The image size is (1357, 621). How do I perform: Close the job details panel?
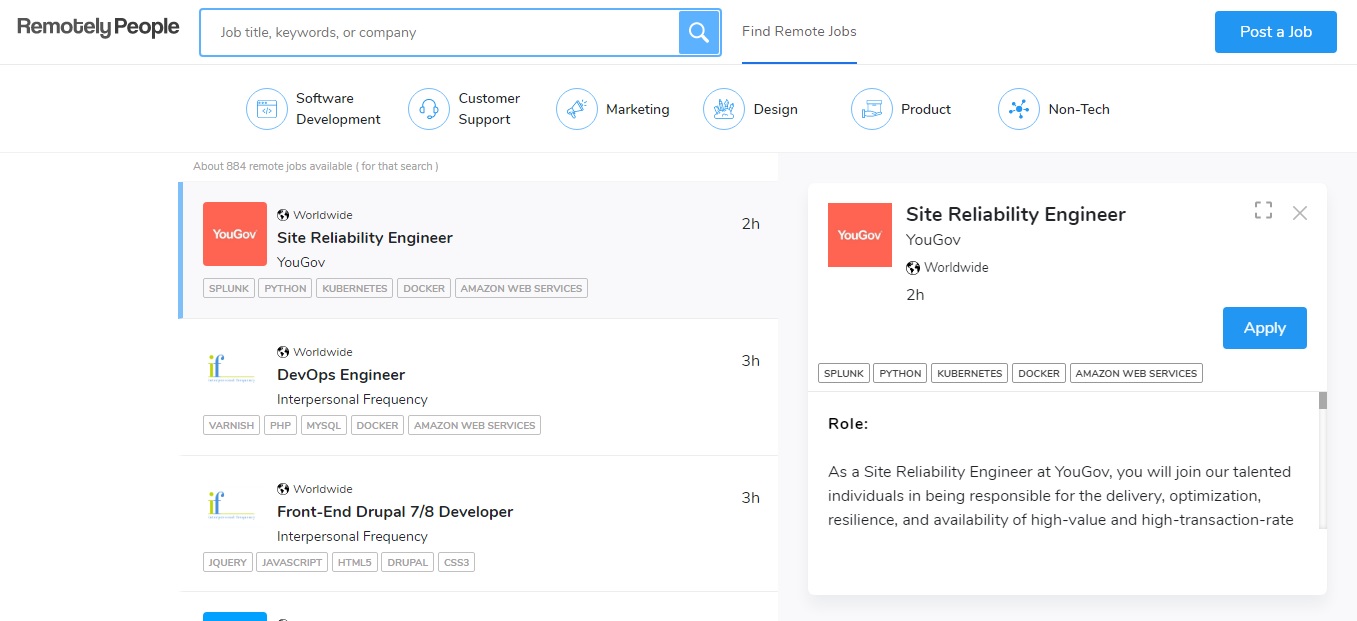point(1299,212)
